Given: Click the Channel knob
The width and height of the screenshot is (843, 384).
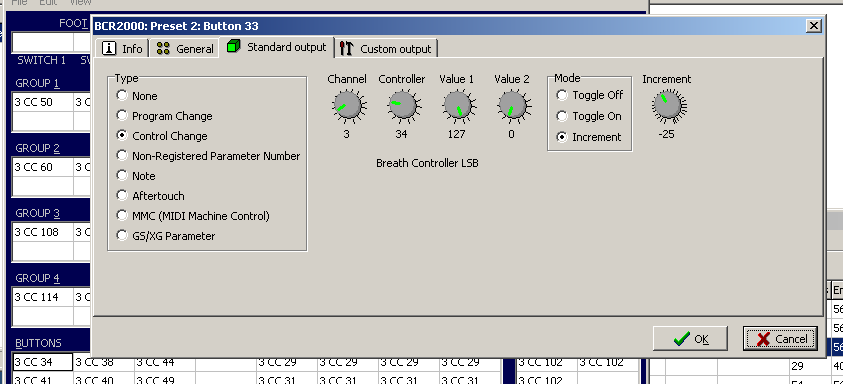Looking at the screenshot, I should coord(347,105).
